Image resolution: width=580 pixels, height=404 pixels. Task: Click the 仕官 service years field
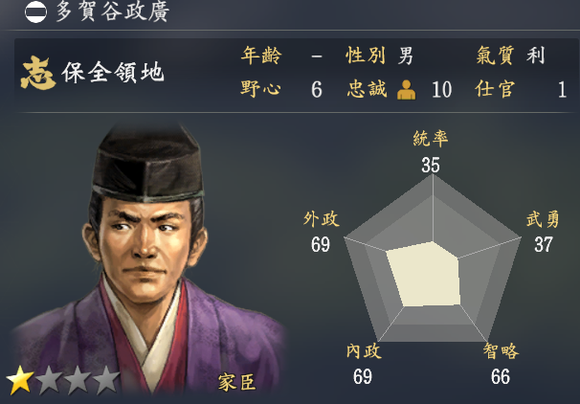tap(521, 90)
